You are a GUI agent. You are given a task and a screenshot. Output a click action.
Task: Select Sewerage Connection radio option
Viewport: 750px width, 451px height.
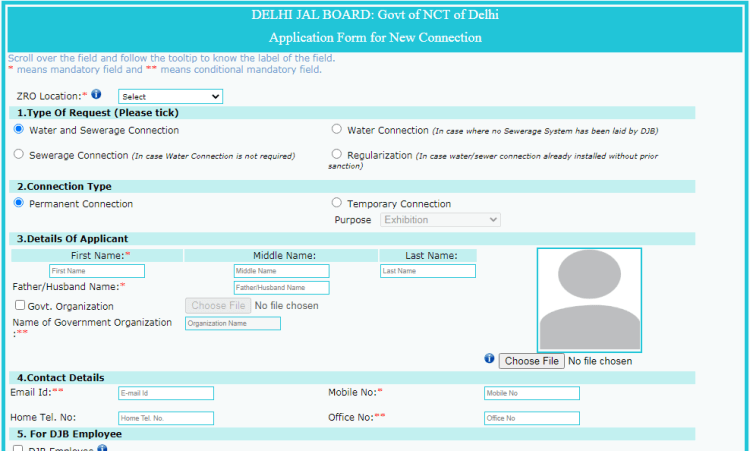point(19,154)
